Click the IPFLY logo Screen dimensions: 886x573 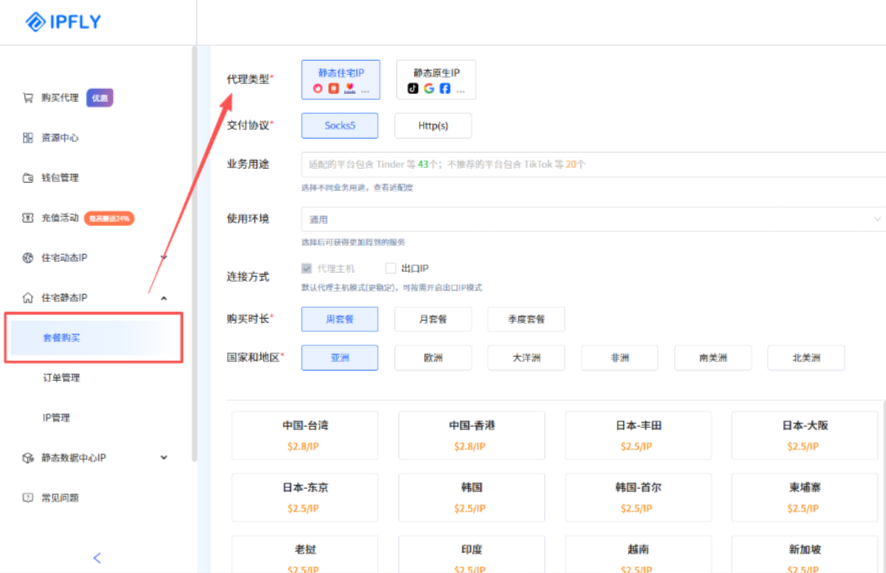point(63,21)
